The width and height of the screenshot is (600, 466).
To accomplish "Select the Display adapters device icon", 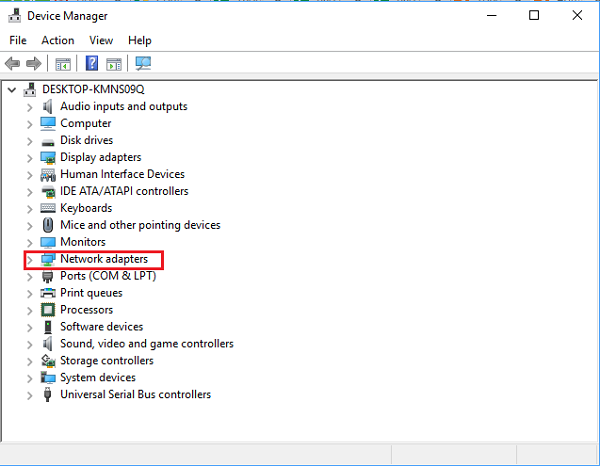I will tap(48, 157).
